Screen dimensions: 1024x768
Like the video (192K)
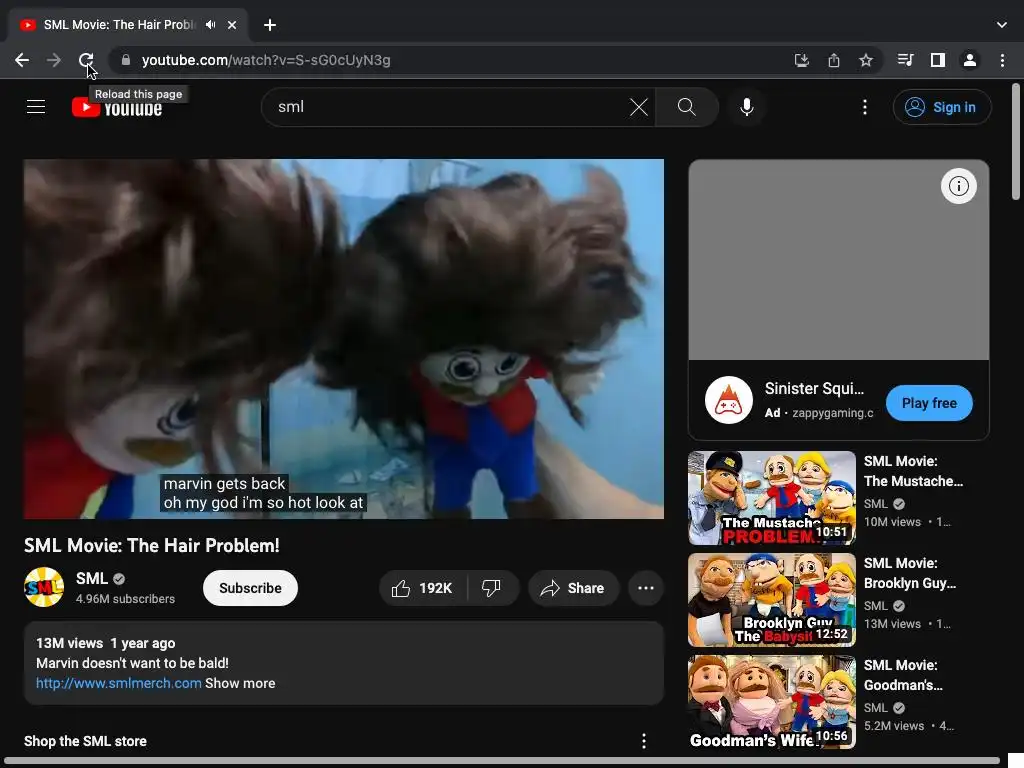point(423,588)
